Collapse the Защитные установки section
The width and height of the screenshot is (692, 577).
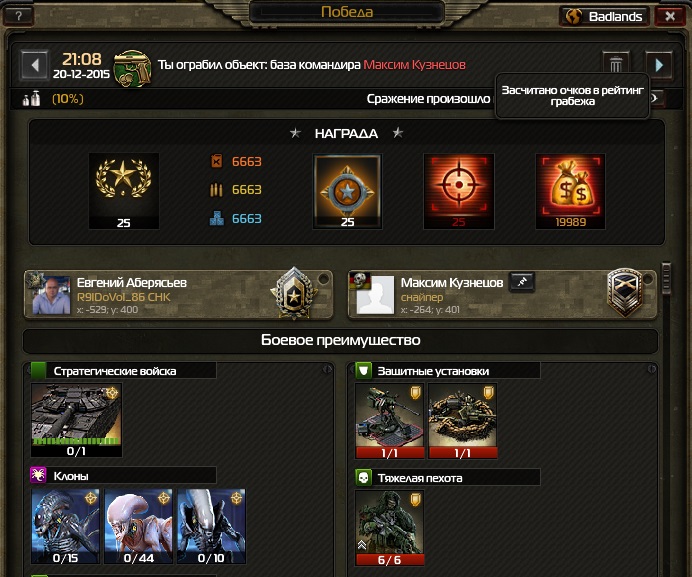tap(651, 369)
